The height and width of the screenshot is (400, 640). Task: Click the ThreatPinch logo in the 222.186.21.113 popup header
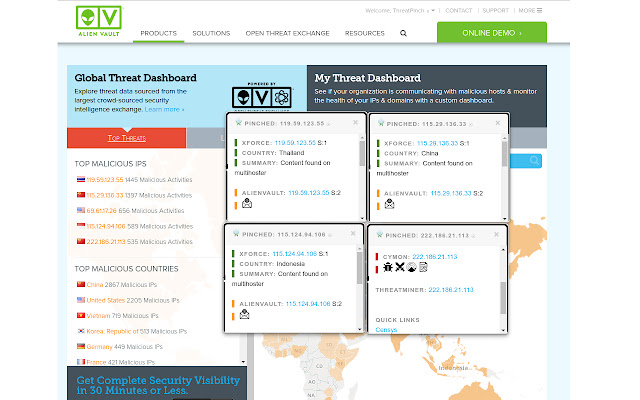[x=380, y=234]
